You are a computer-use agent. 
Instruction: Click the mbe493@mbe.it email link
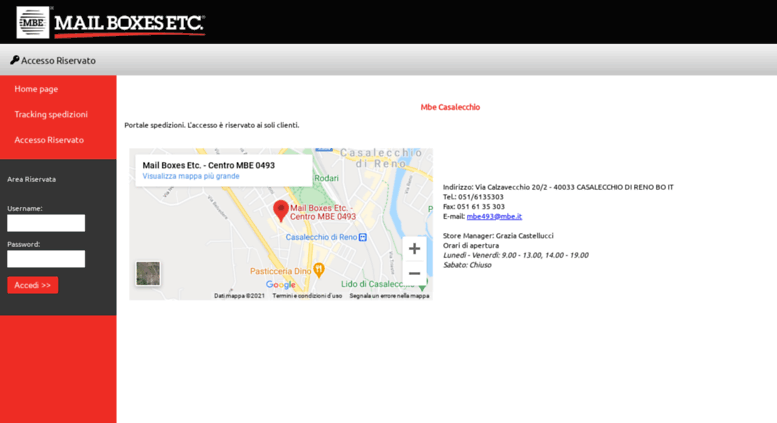coord(494,216)
